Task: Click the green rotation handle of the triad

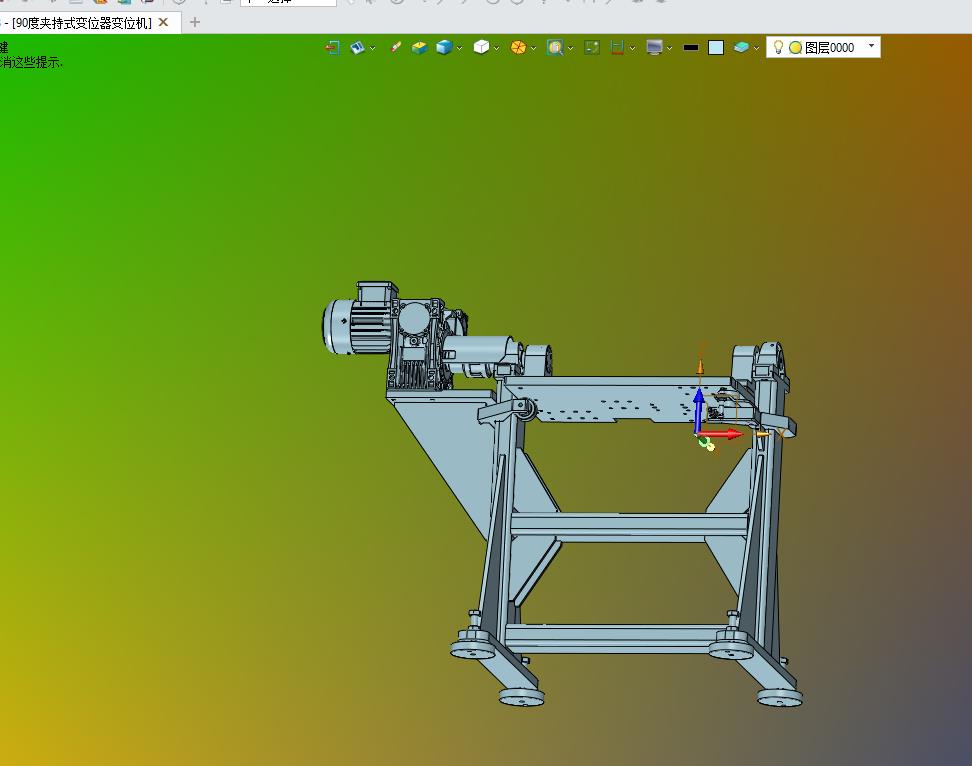Action: (706, 442)
